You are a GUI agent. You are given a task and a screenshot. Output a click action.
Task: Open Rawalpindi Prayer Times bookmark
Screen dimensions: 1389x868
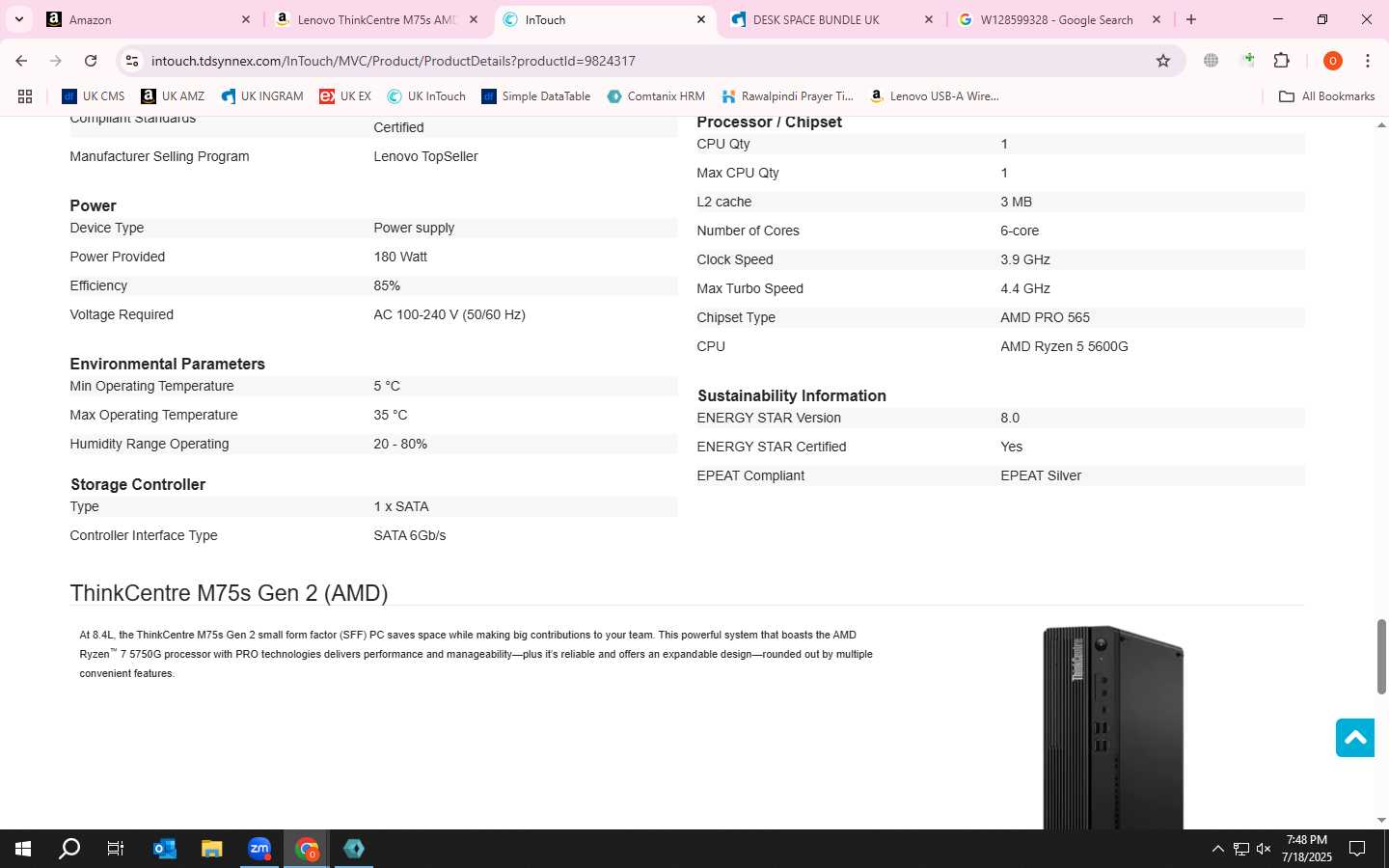787,96
